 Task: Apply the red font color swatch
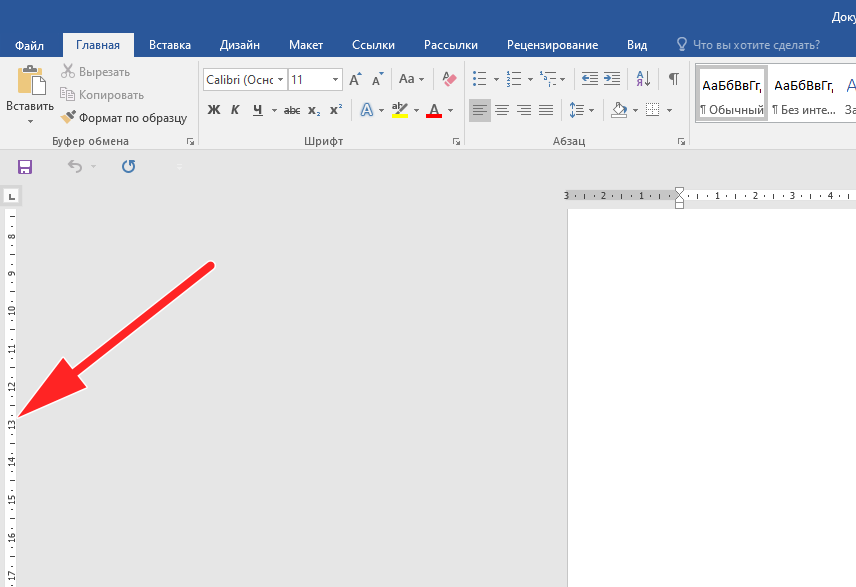pos(434,110)
